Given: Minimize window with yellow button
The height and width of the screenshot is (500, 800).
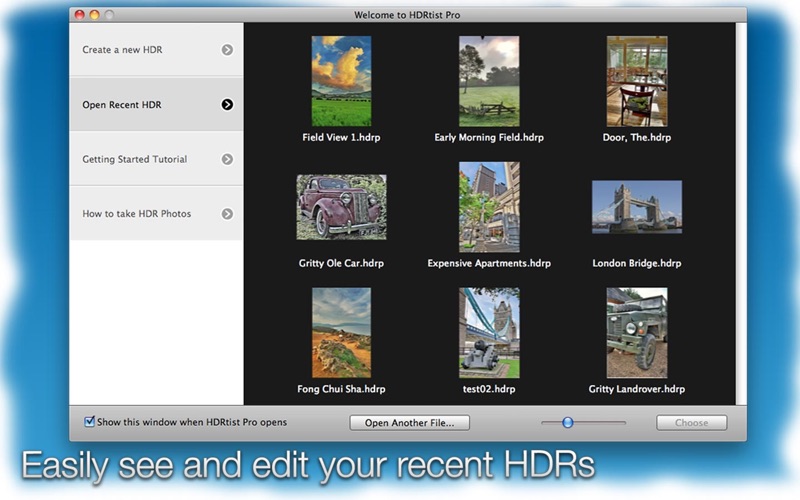Looking at the screenshot, I should tap(94, 15).
